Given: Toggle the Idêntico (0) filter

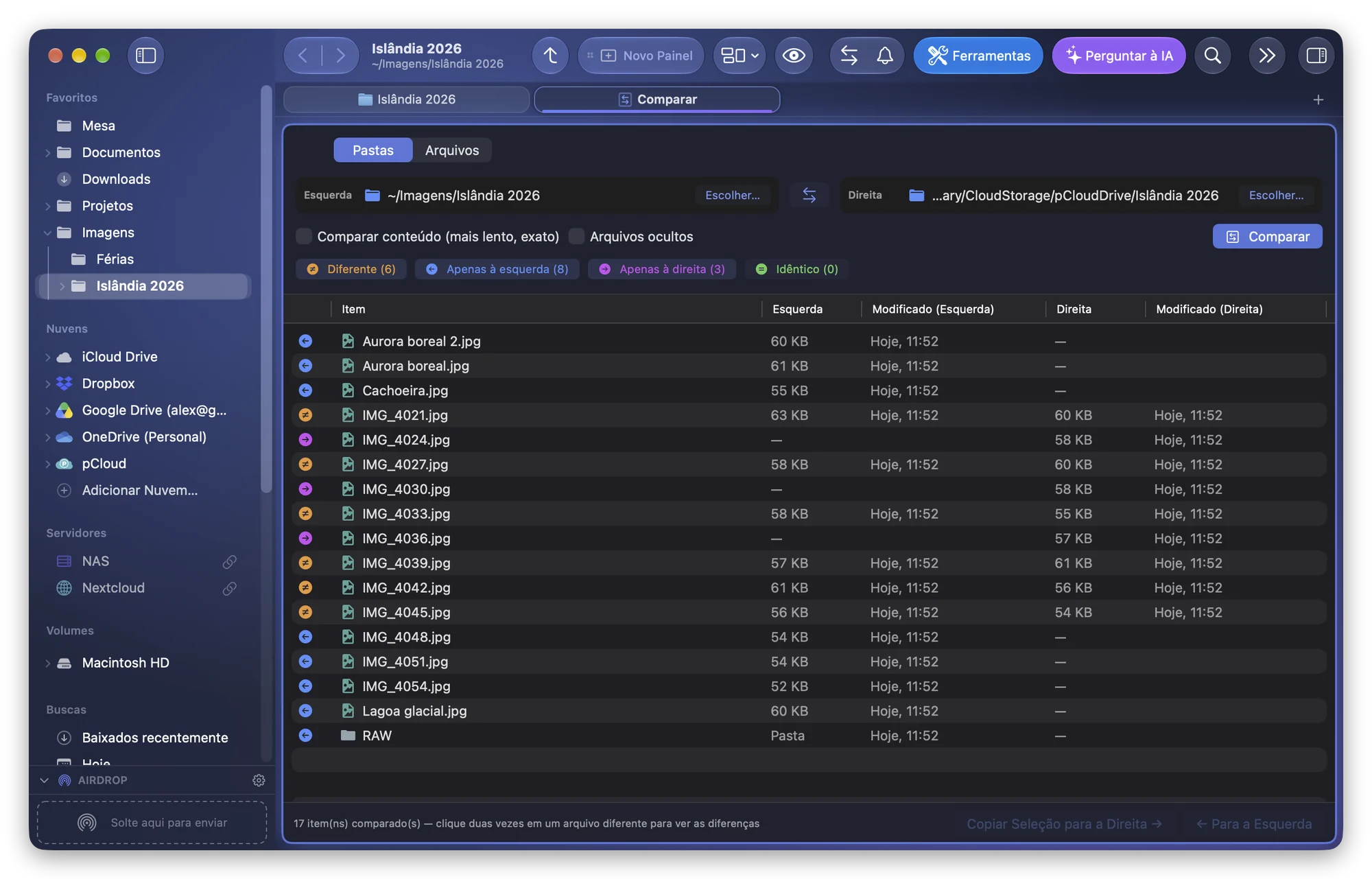Looking at the screenshot, I should (796, 270).
